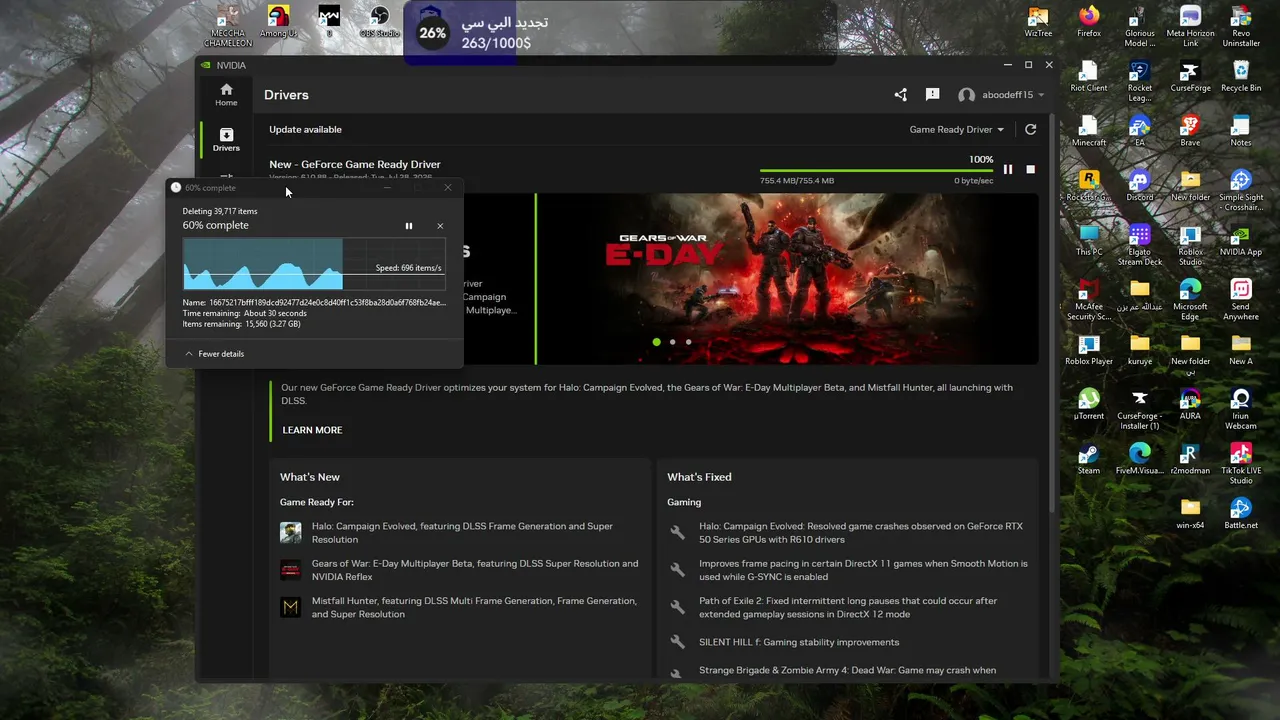Viewport: 1280px width, 720px height.
Task: Select the first banner carousel dot
Action: [656, 342]
